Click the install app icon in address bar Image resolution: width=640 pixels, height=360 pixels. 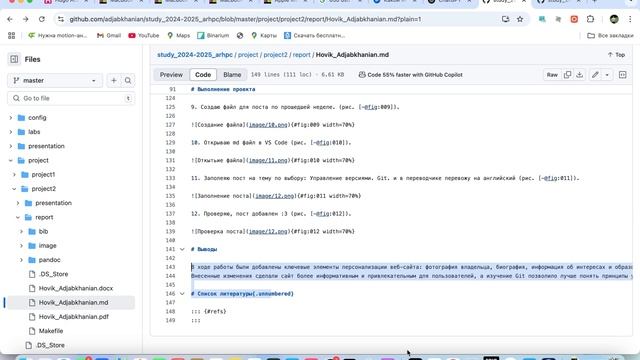coord(505,19)
